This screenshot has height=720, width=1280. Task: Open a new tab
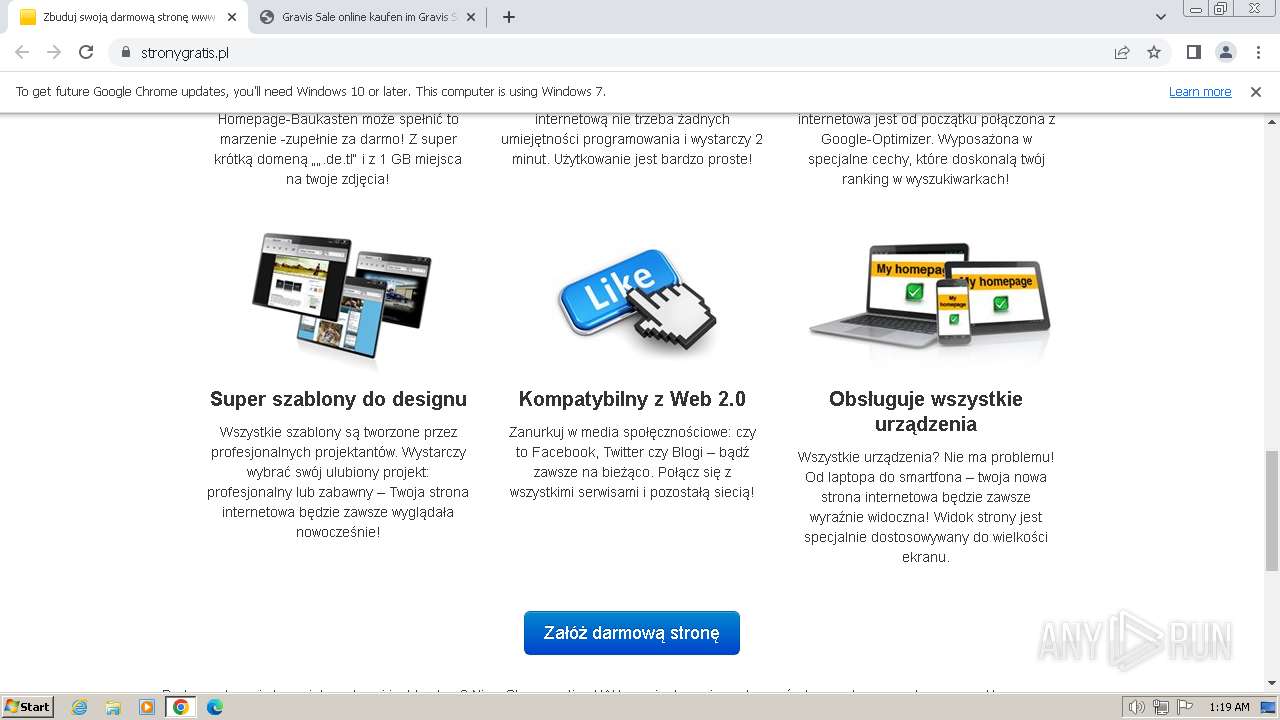coord(509,17)
